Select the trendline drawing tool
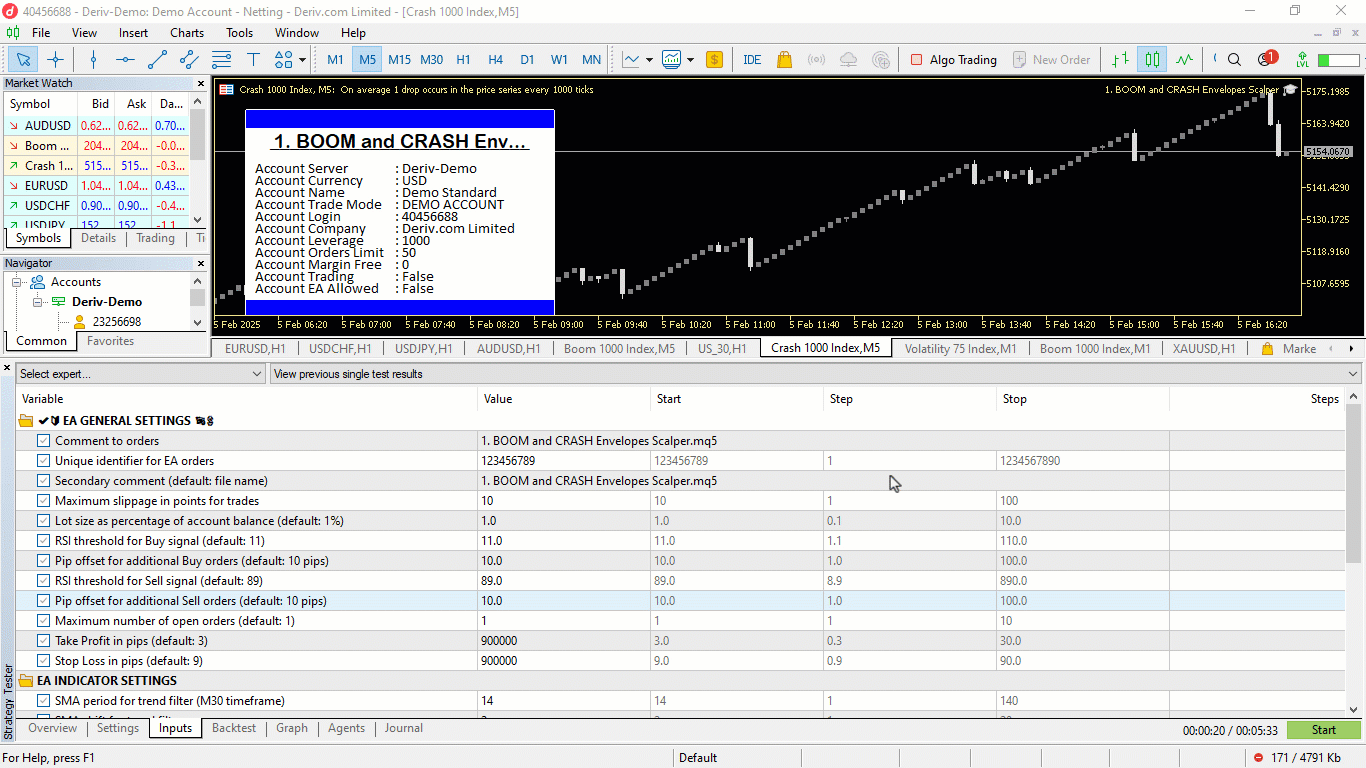Screen dimensions: 1366x768 click(157, 59)
